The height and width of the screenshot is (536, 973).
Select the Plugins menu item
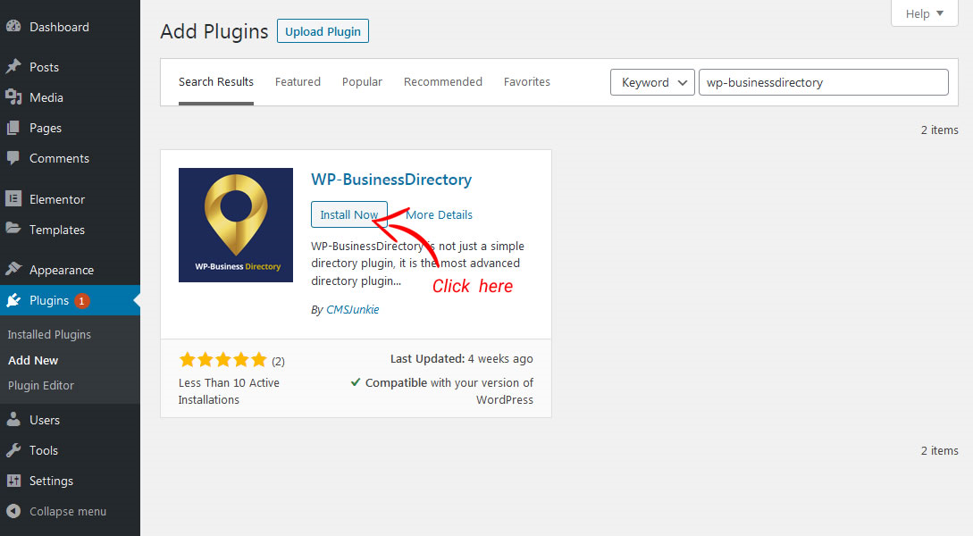(x=70, y=300)
